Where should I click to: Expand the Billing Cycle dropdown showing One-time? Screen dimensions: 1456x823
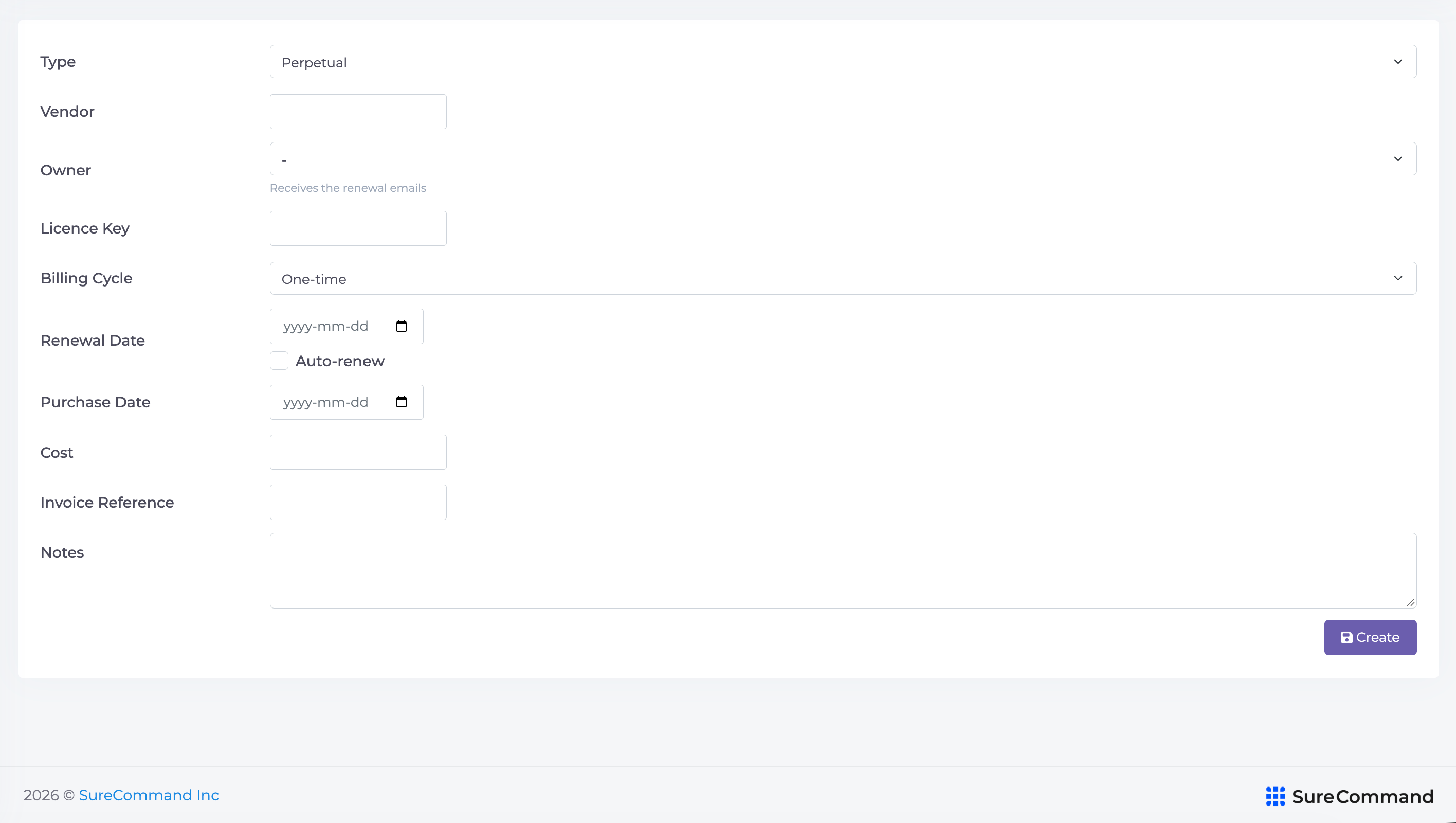(x=843, y=278)
